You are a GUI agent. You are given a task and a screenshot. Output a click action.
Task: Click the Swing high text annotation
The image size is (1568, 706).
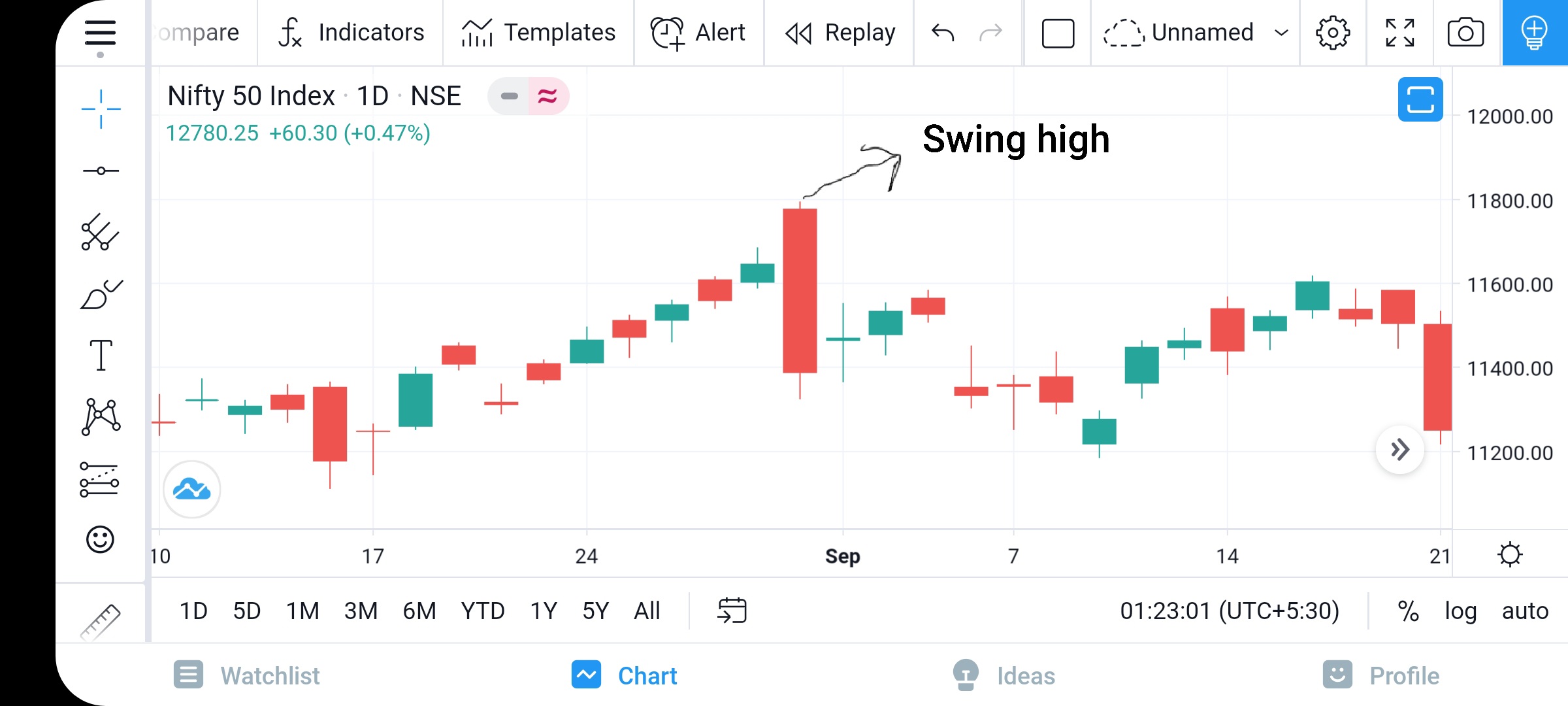pos(1016,139)
